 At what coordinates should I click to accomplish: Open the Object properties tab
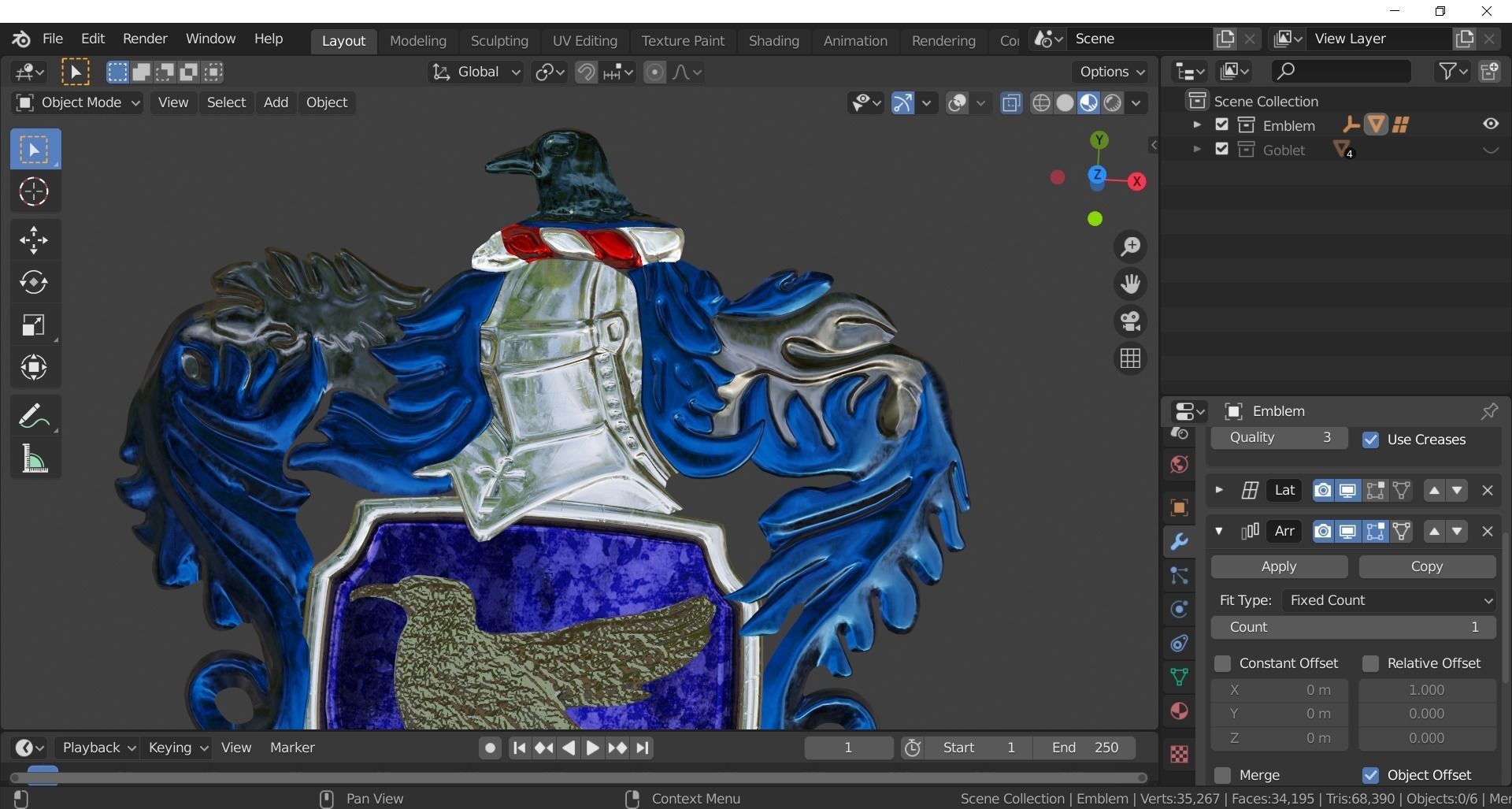(1179, 507)
